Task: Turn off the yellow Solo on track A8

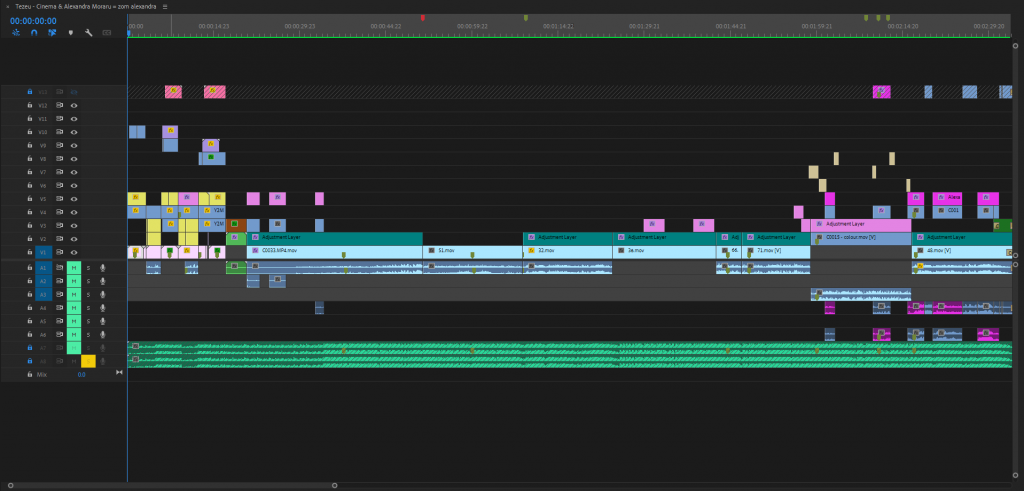Action: (x=88, y=360)
